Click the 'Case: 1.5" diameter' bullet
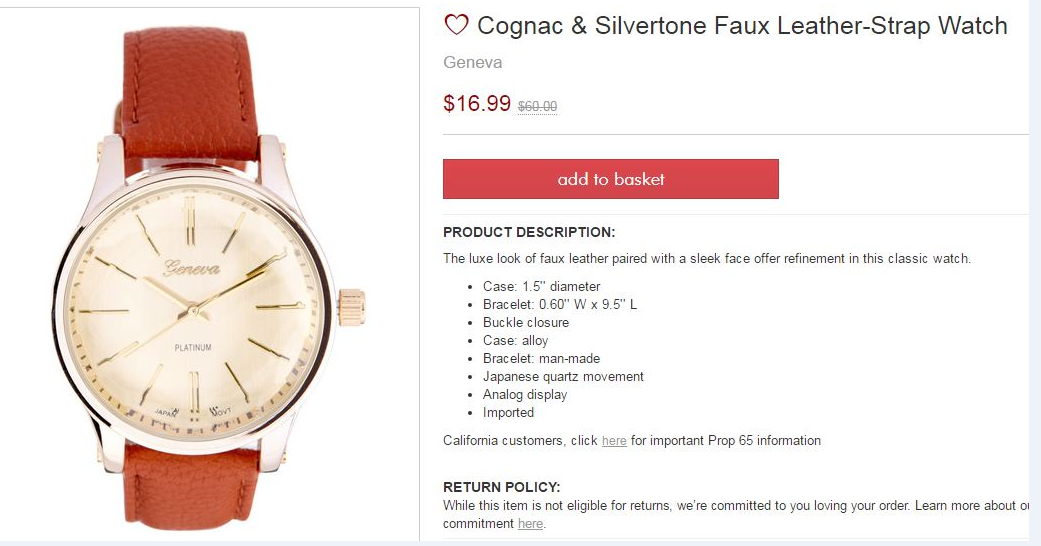Screen dimensions: 1041x546 (x=541, y=287)
